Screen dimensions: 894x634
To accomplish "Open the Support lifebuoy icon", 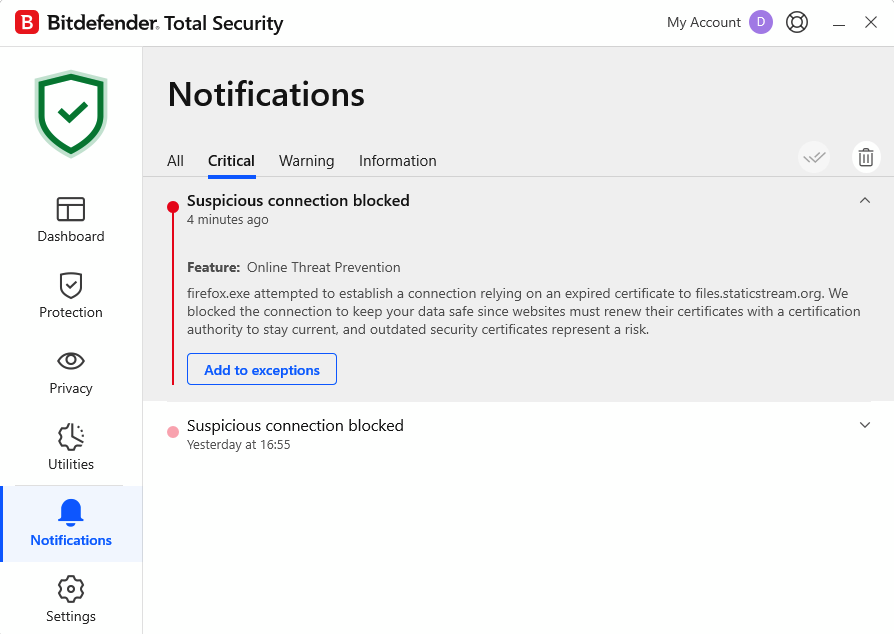I will point(797,22).
